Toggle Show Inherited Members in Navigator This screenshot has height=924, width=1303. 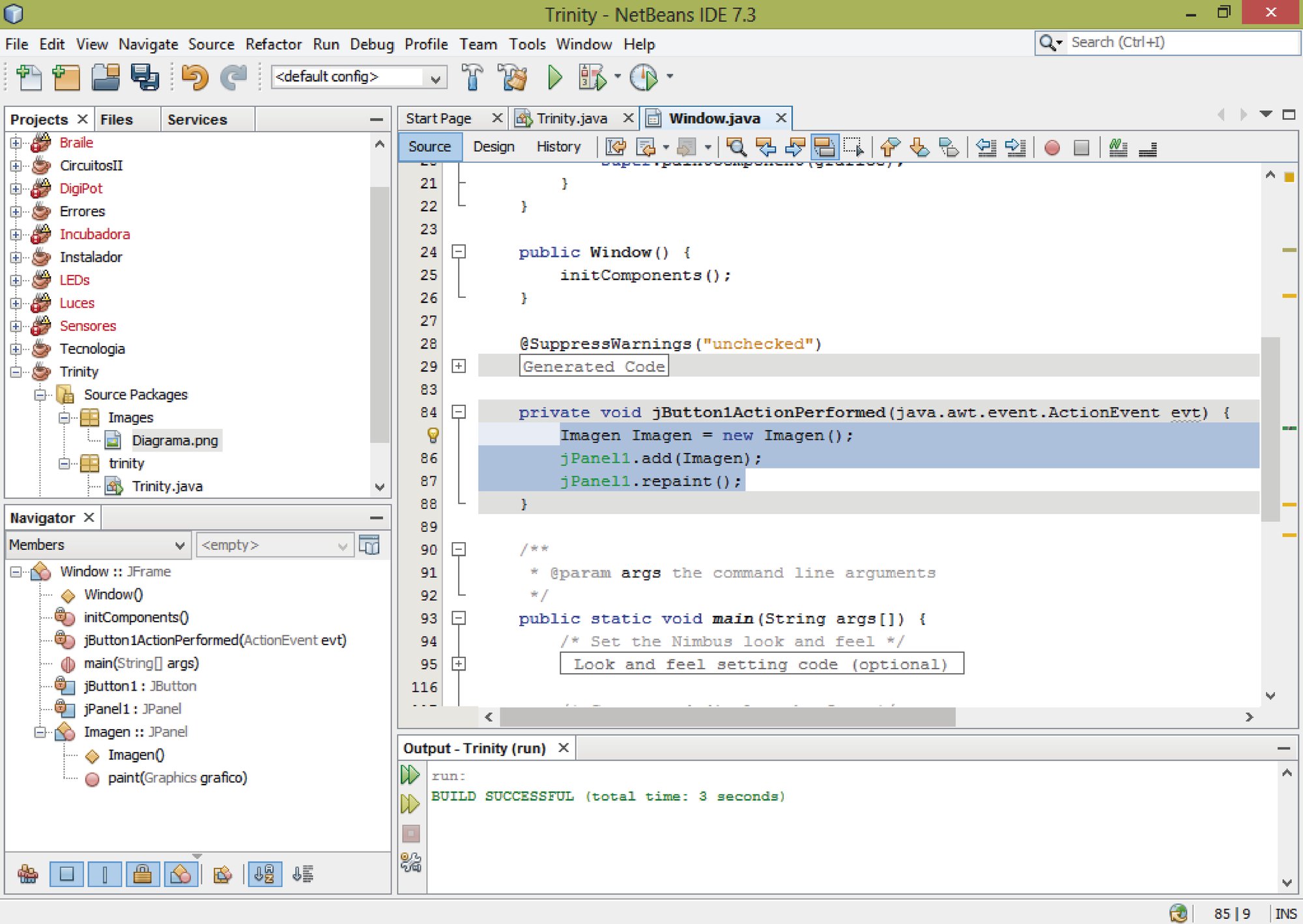(x=27, y=874)
